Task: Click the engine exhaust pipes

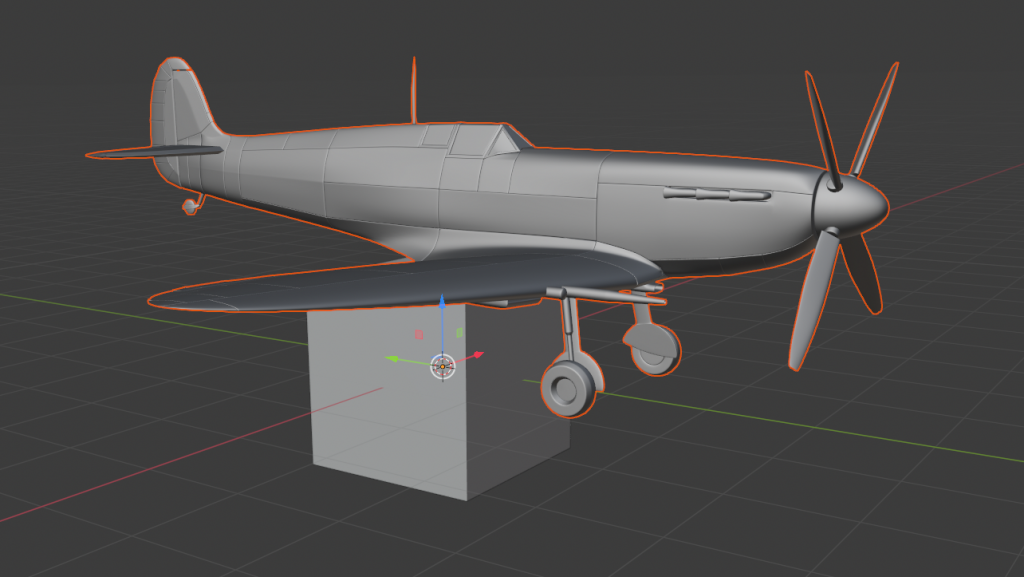Action: tap(716, 193)
